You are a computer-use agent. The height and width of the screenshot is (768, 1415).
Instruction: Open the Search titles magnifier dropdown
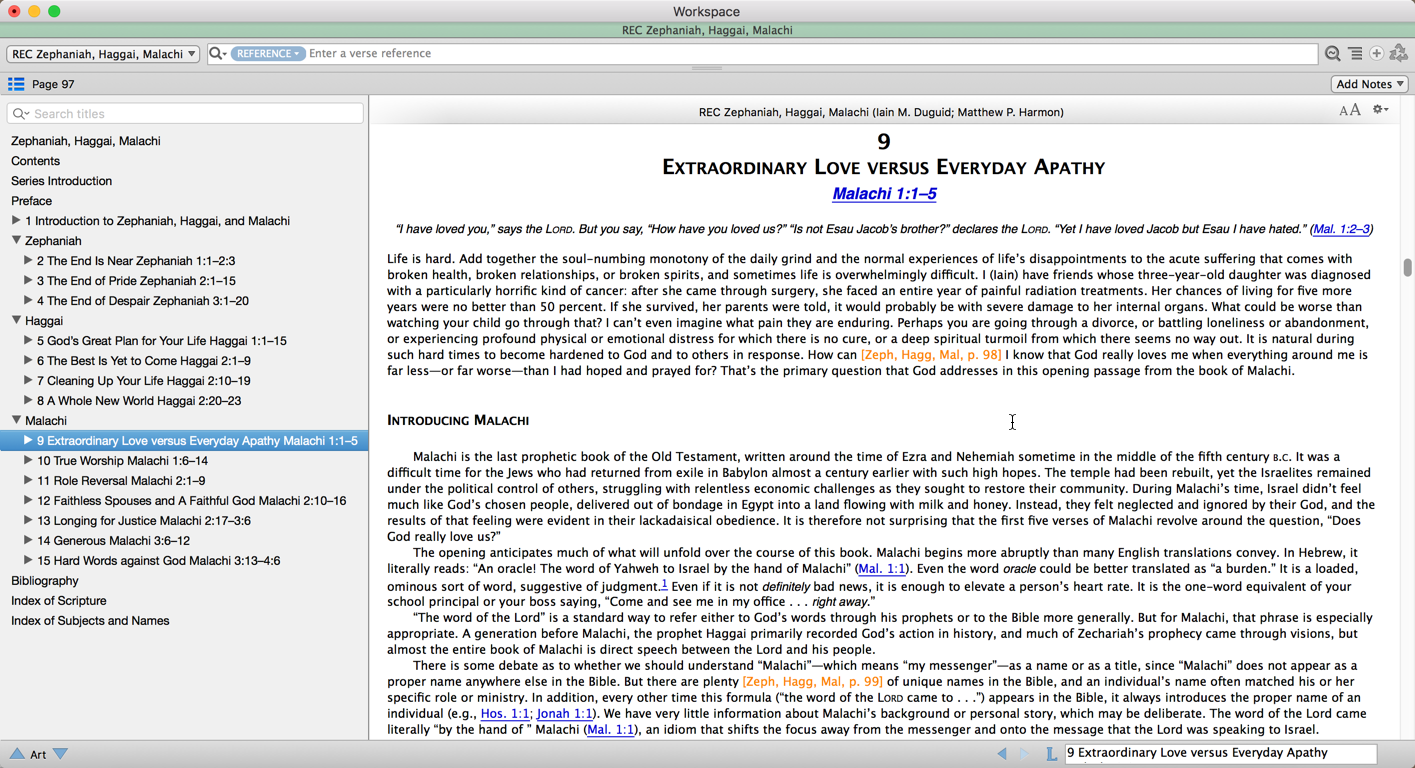(21, 114)
